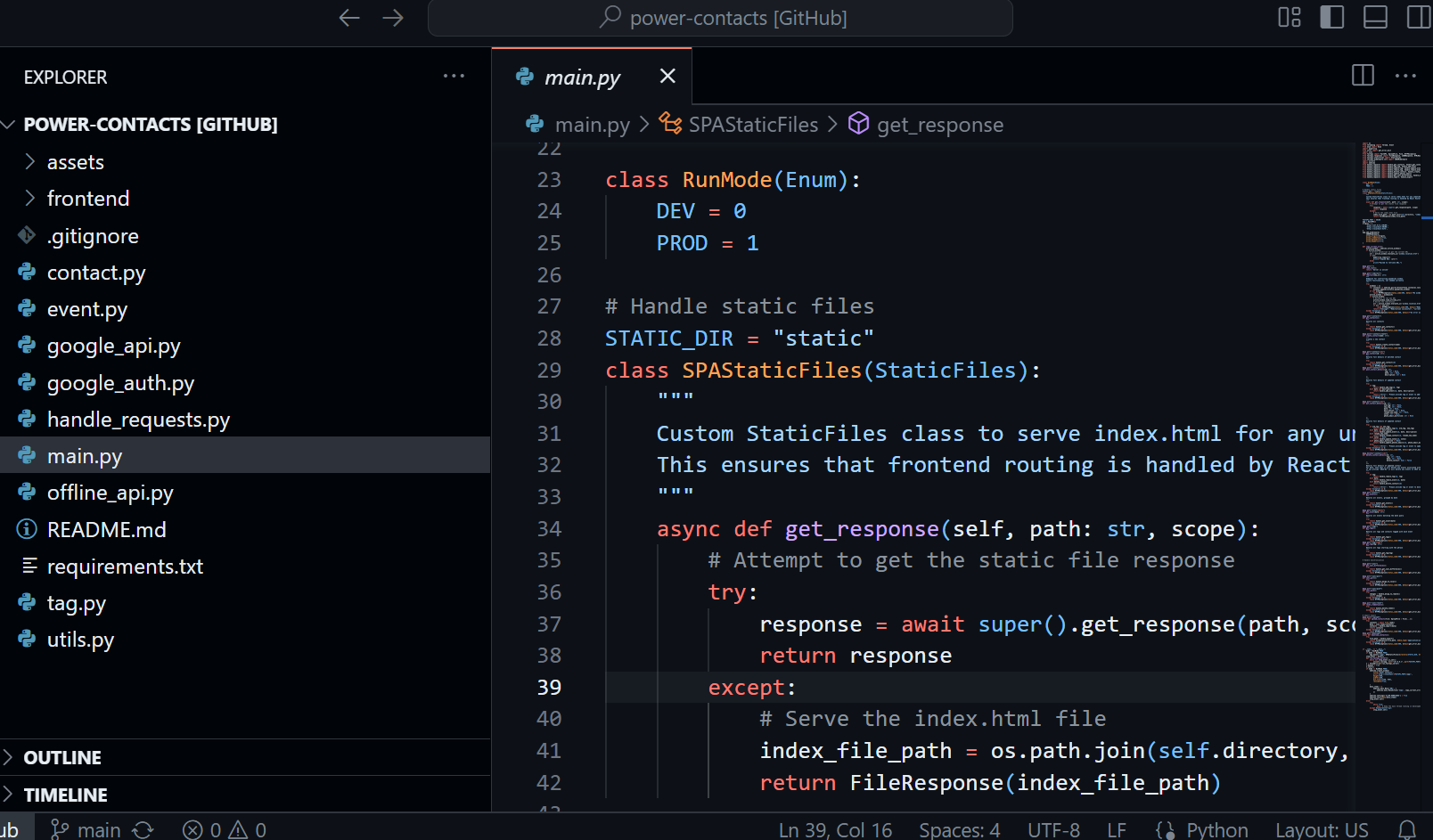Click the git icon beside .gitignore

tap(28, 235)
